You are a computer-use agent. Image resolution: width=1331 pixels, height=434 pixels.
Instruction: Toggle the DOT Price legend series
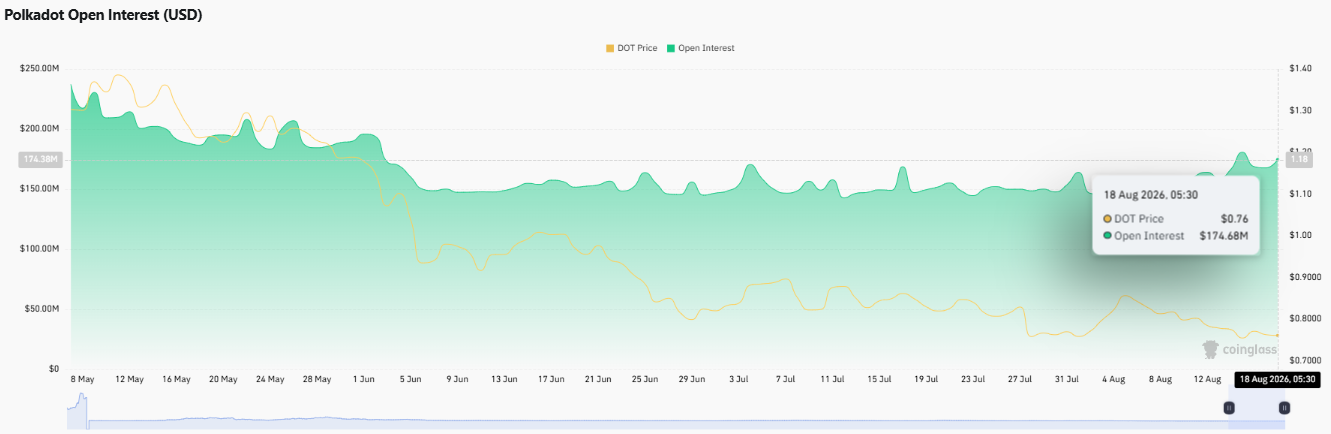pos(631,48)
